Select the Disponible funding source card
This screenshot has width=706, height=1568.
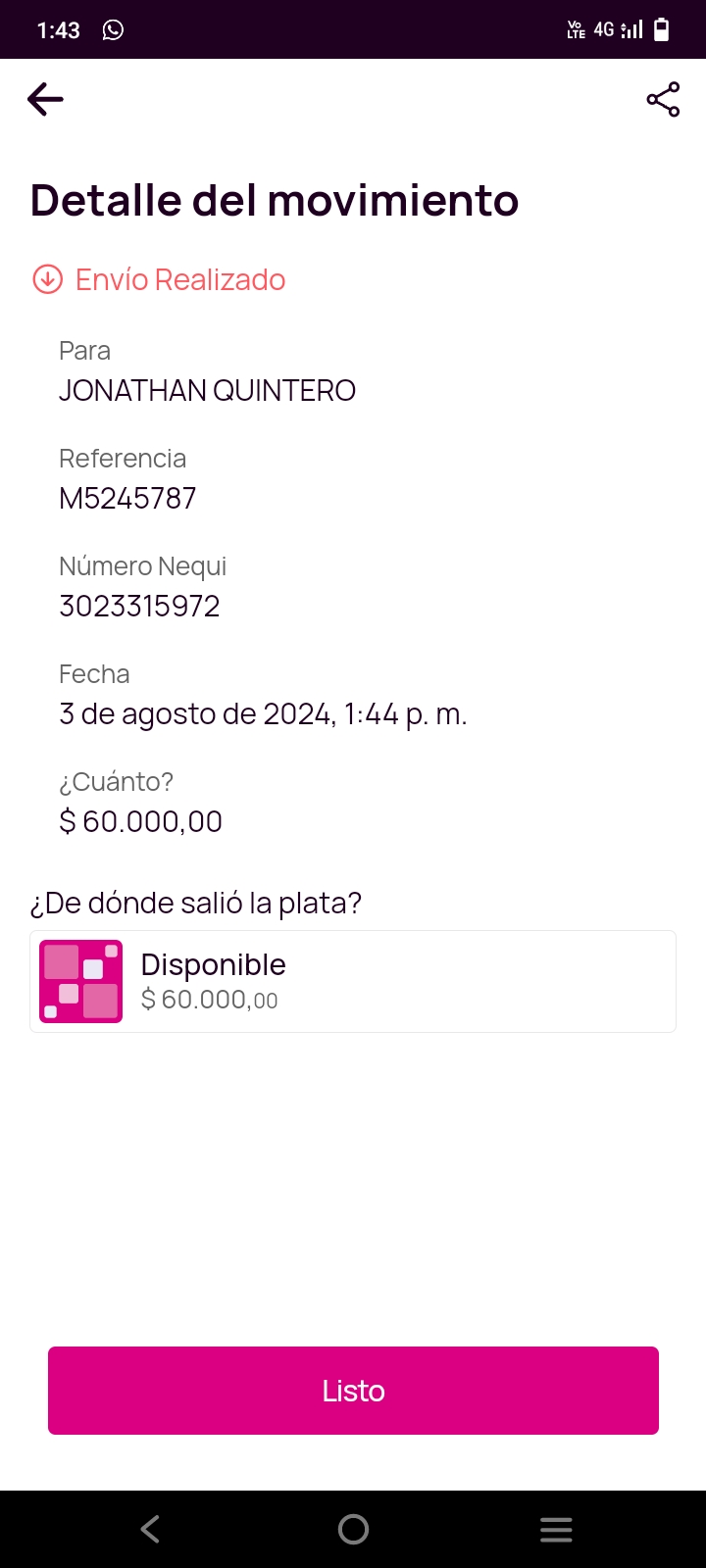coord(353,981)
